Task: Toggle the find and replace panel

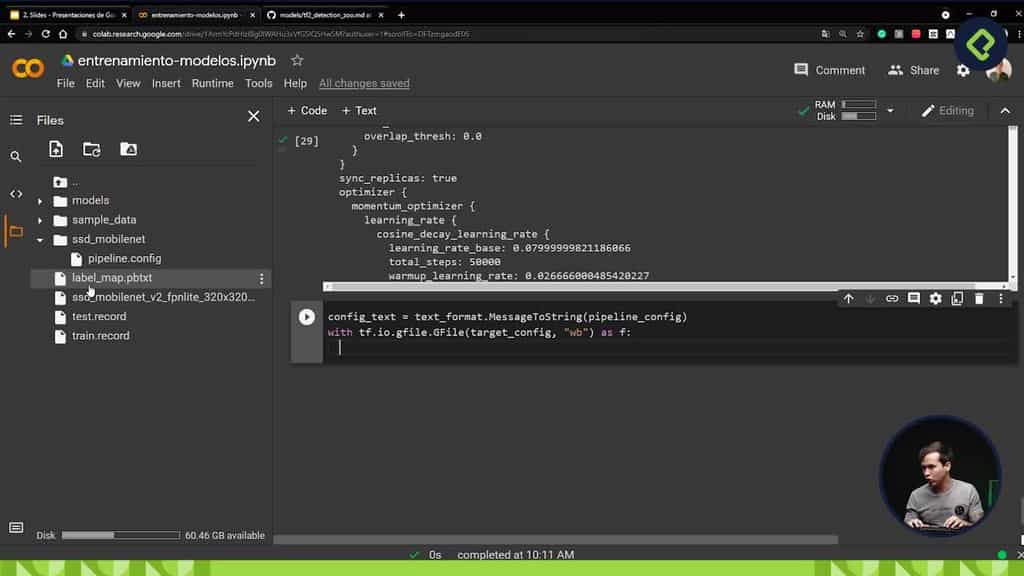Action: pos(15,157)
